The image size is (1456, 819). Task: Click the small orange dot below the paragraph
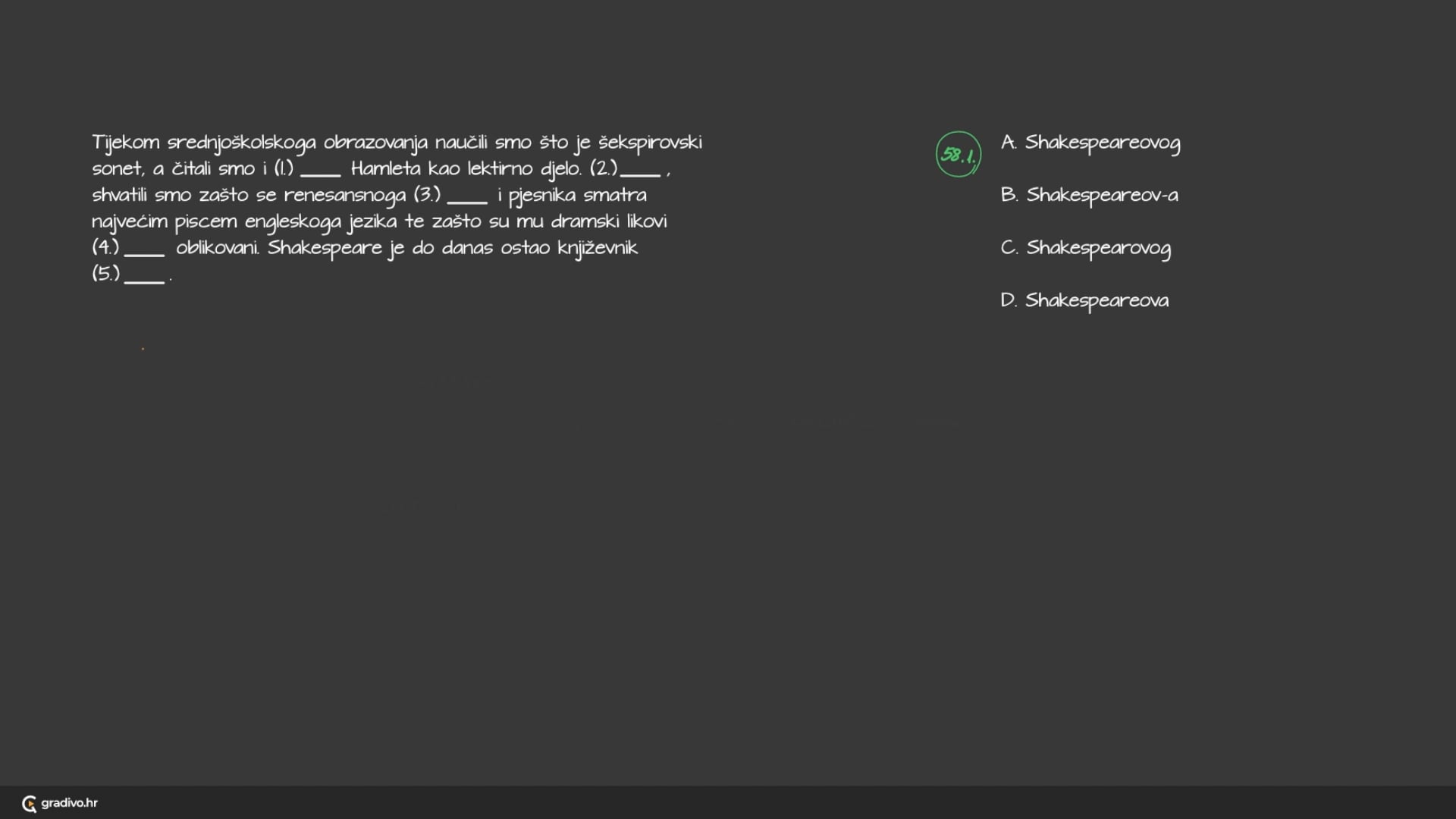click(x=143, y=349)
